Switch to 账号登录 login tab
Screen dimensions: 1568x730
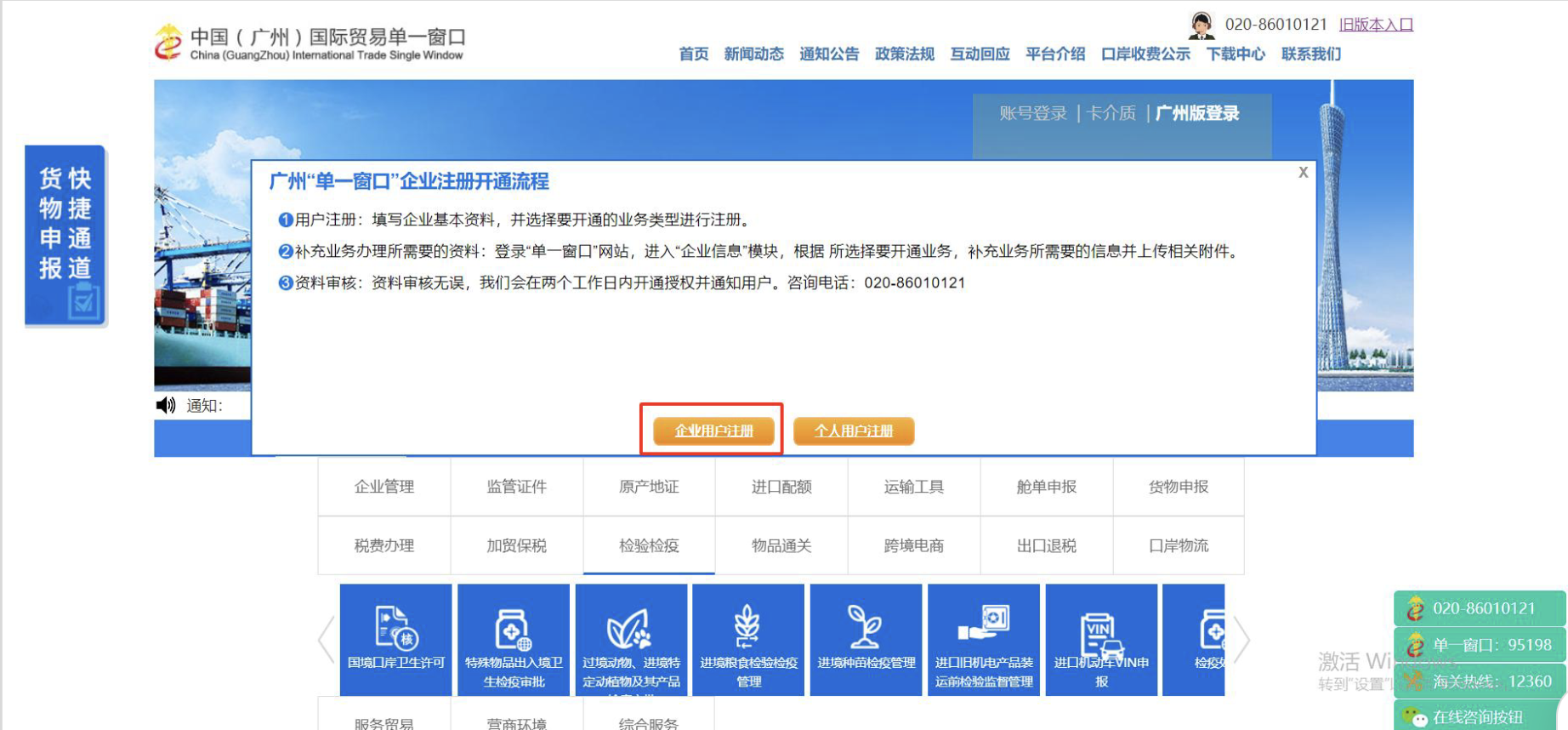tap(1033, 113)
